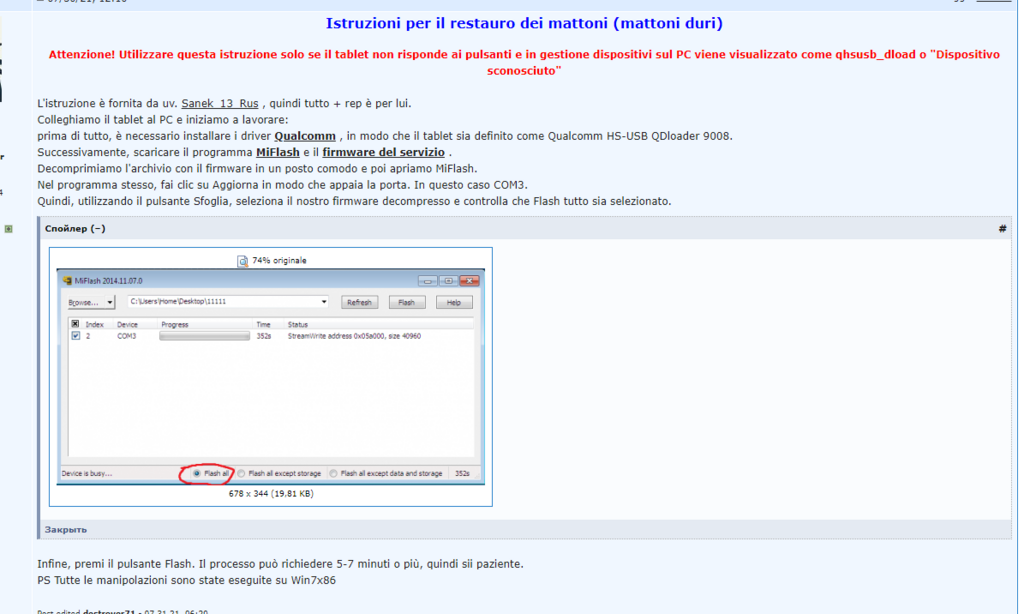Click the Help button in MiFlash

454,302
